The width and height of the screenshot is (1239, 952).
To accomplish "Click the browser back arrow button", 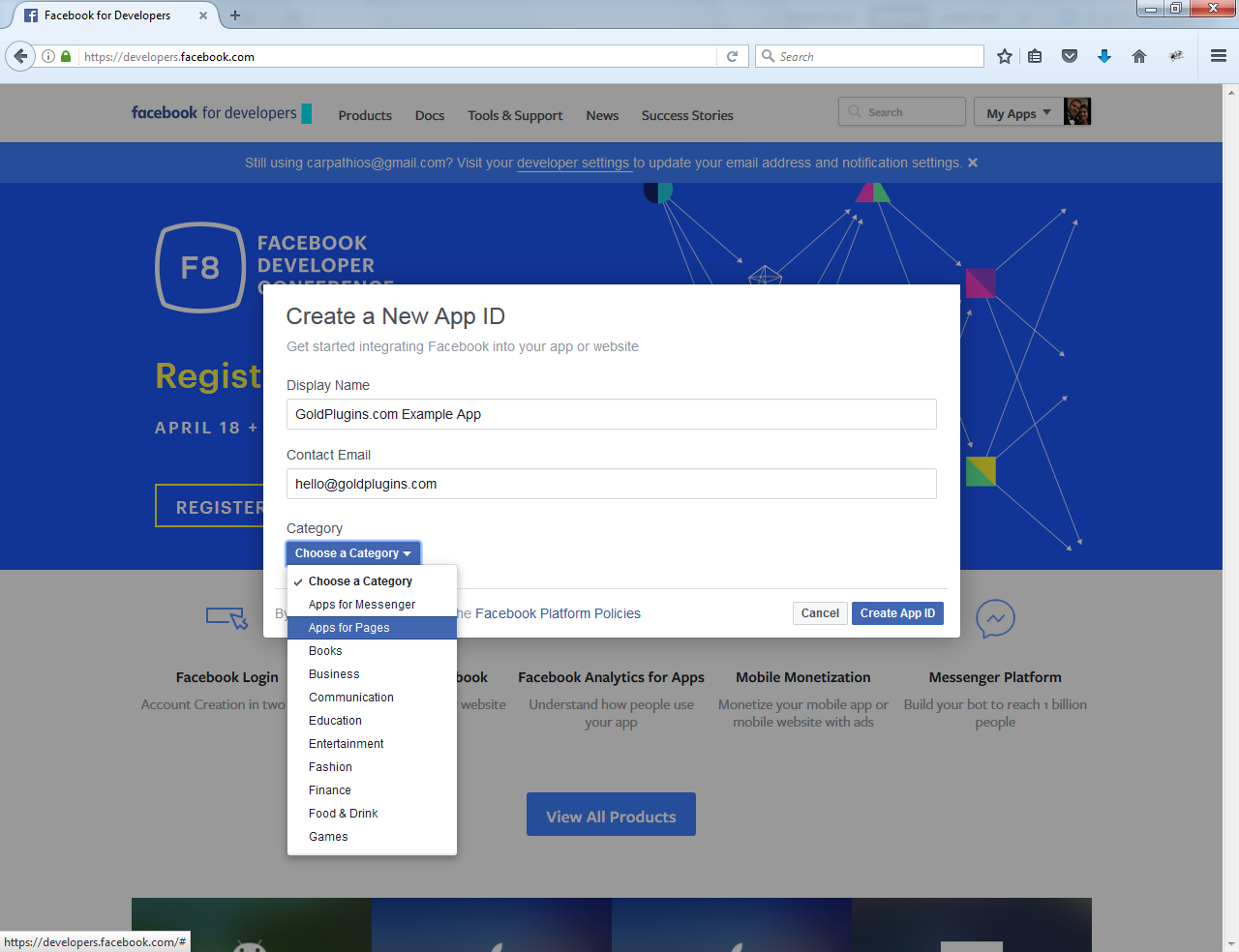I will pos(20,56).
